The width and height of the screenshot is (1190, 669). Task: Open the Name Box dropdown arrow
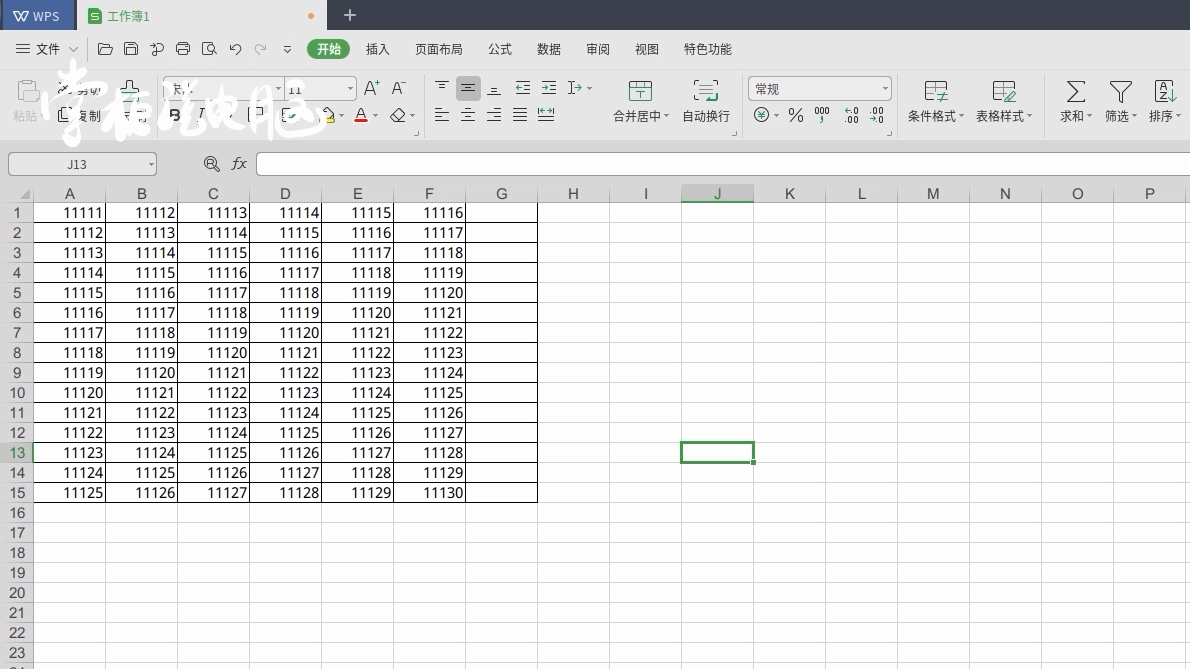pos(150,164)
